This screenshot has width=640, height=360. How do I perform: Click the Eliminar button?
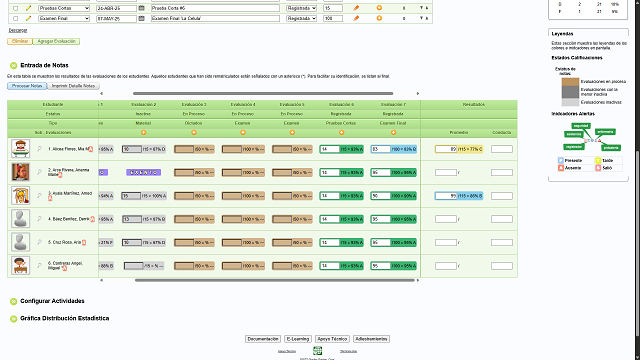tap(20, 41)
